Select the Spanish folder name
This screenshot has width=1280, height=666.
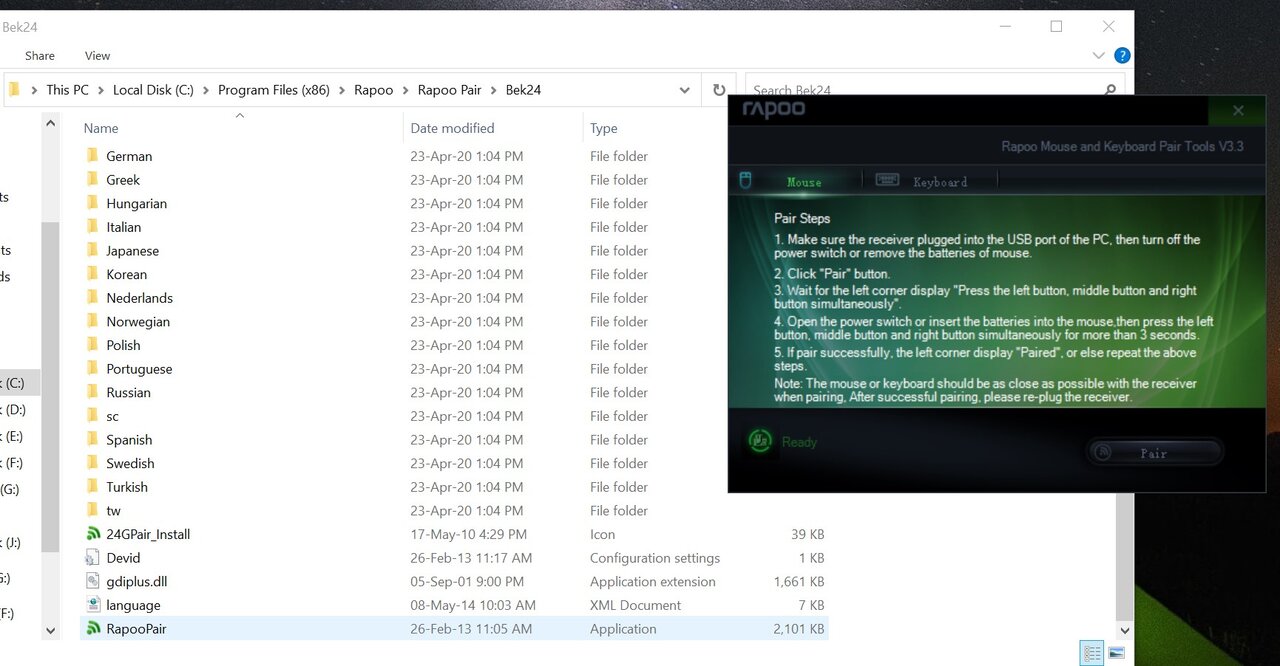point(129,440)
